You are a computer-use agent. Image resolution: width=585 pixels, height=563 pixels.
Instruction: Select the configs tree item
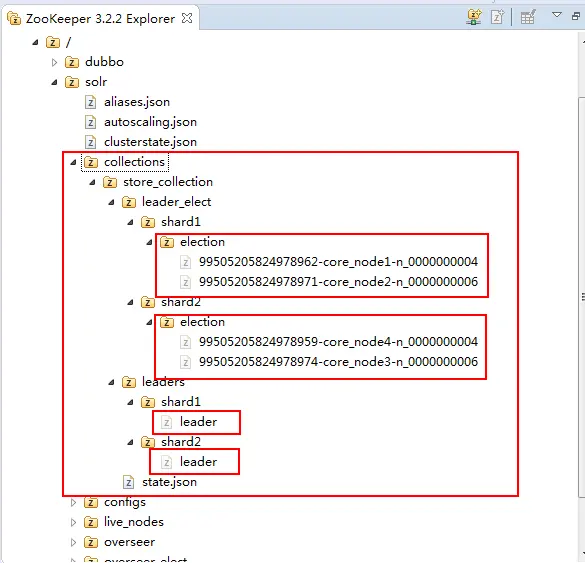[x=125, y=503]
